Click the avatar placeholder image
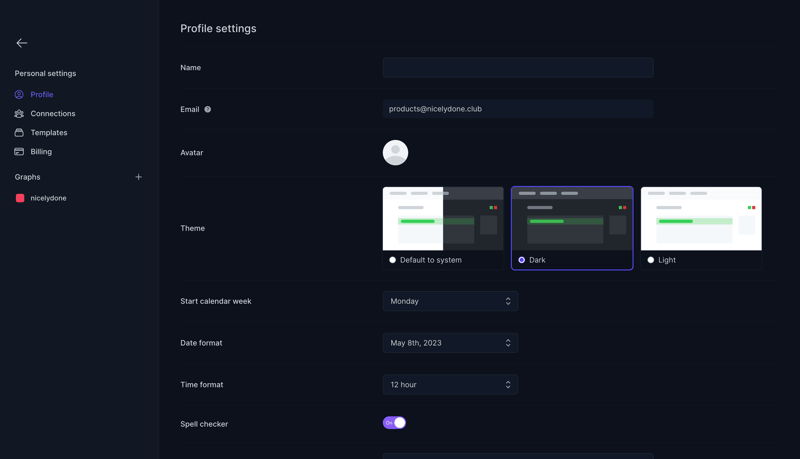The width and height of the screenshot is (800, 459). click(395, 152)
